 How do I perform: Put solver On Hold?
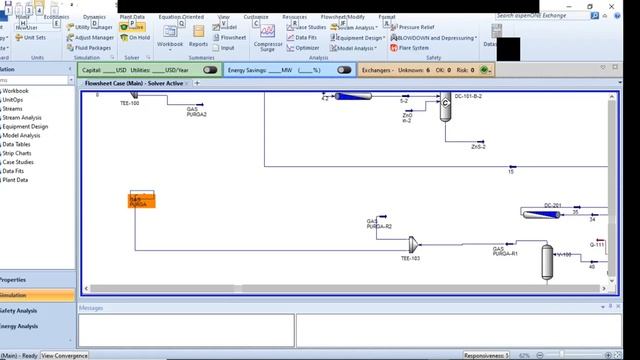[x=135, y=38]
